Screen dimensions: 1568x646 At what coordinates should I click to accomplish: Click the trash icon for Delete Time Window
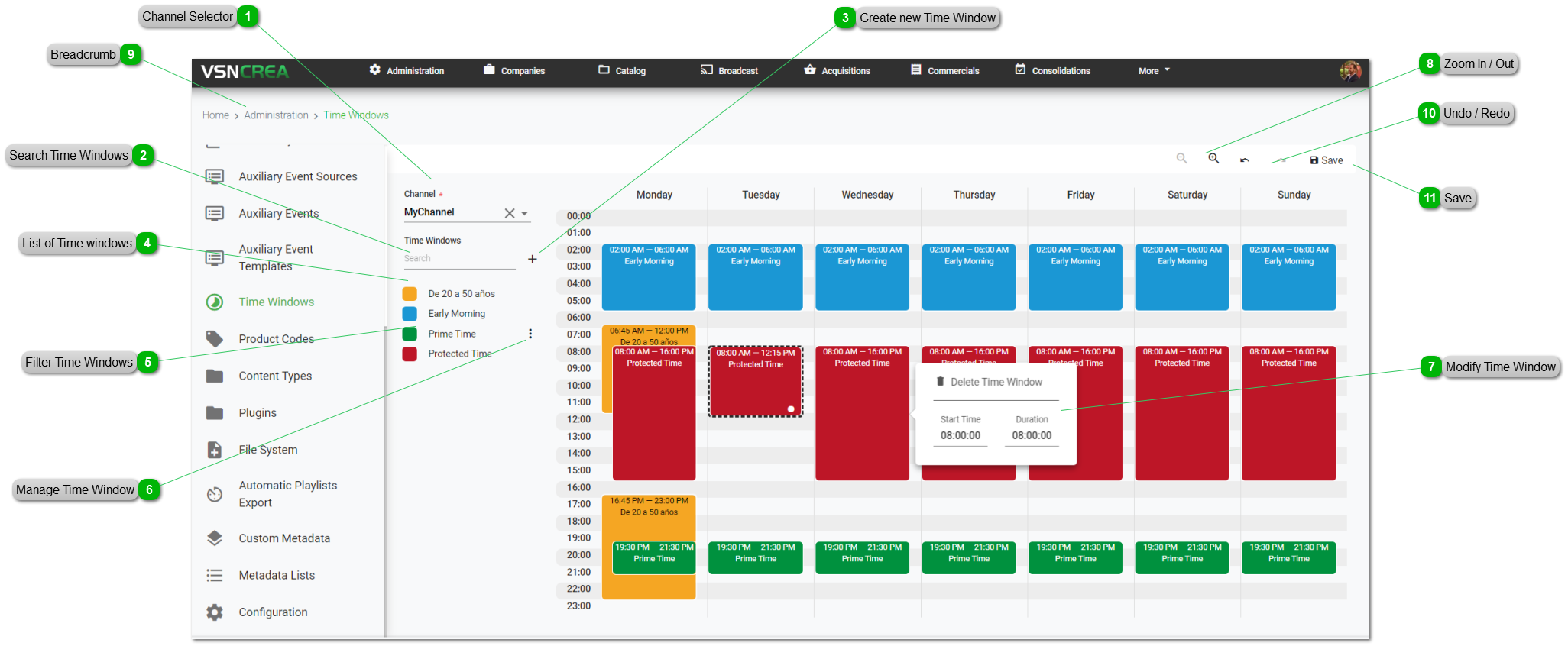(941, 381)
